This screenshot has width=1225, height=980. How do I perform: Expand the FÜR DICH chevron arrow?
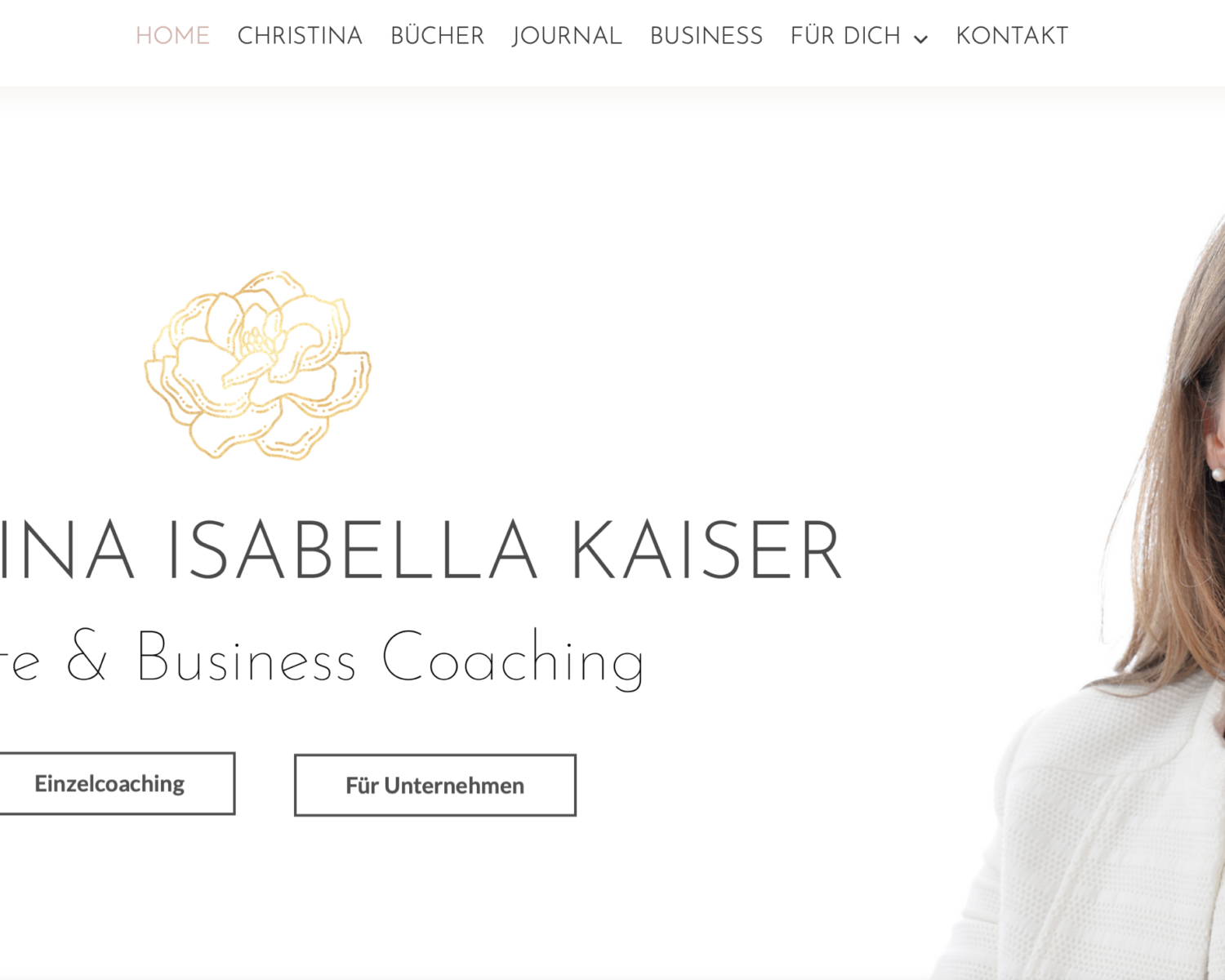920,38
